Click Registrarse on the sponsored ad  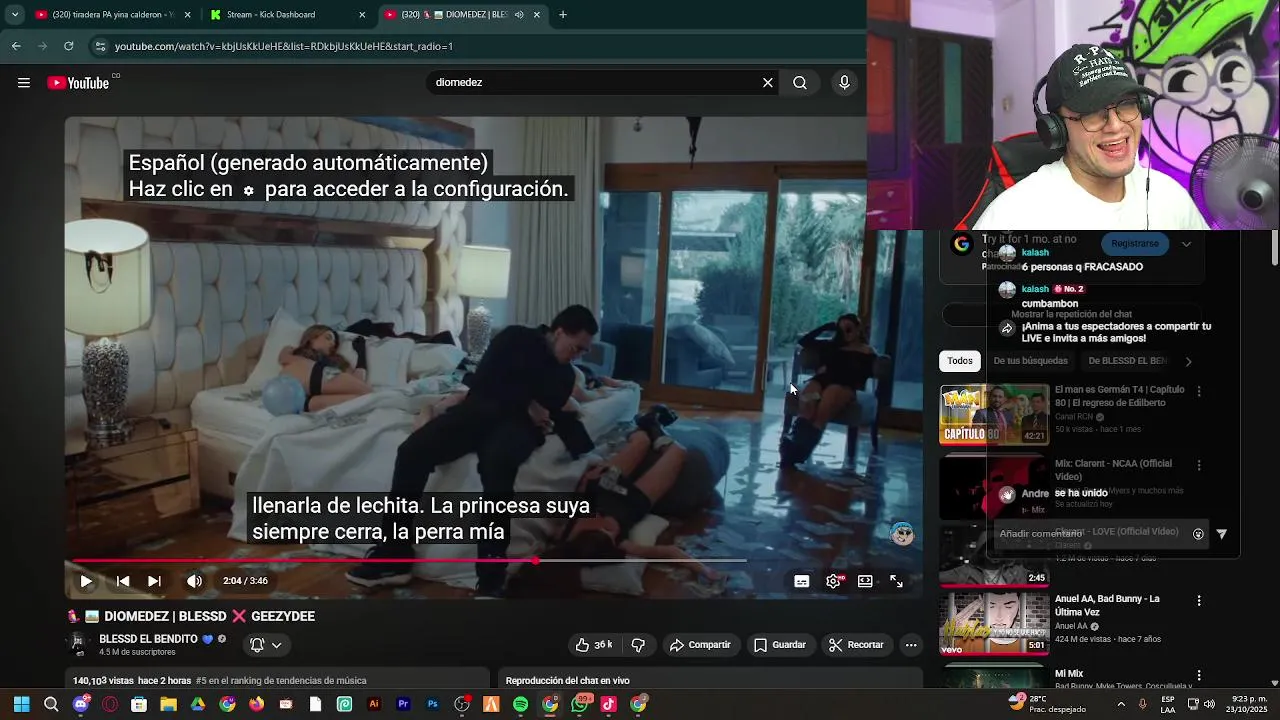[x=1135, y=244]
